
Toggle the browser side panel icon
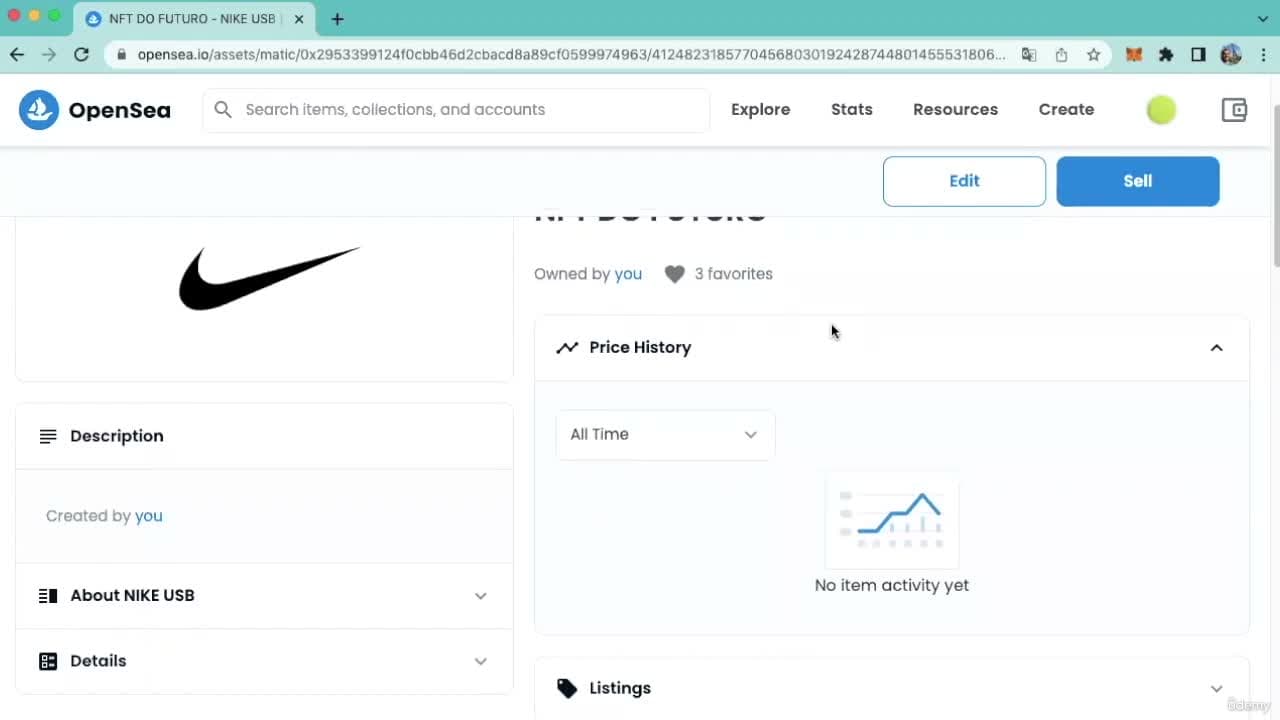[1198, 55]
